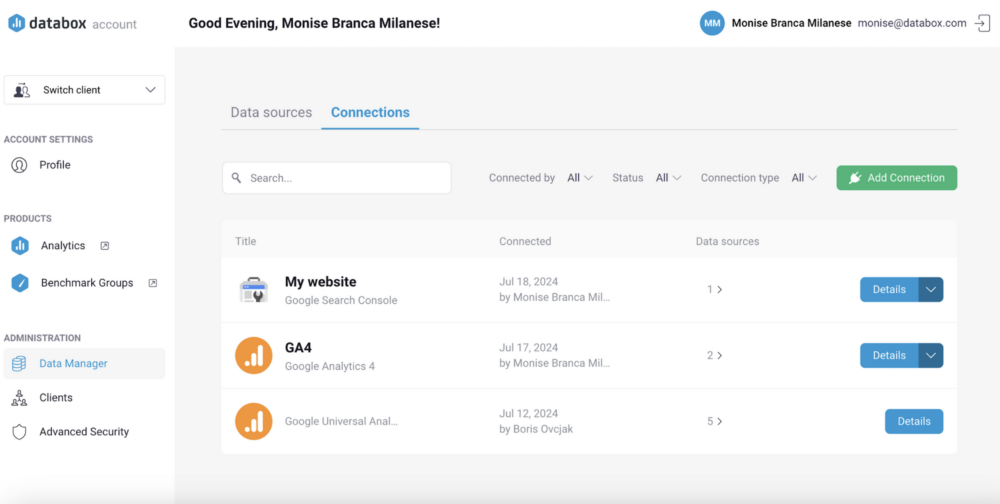
Task: Expand the Connected by filter
Action: pyautogui.click(x=580, y=178)
